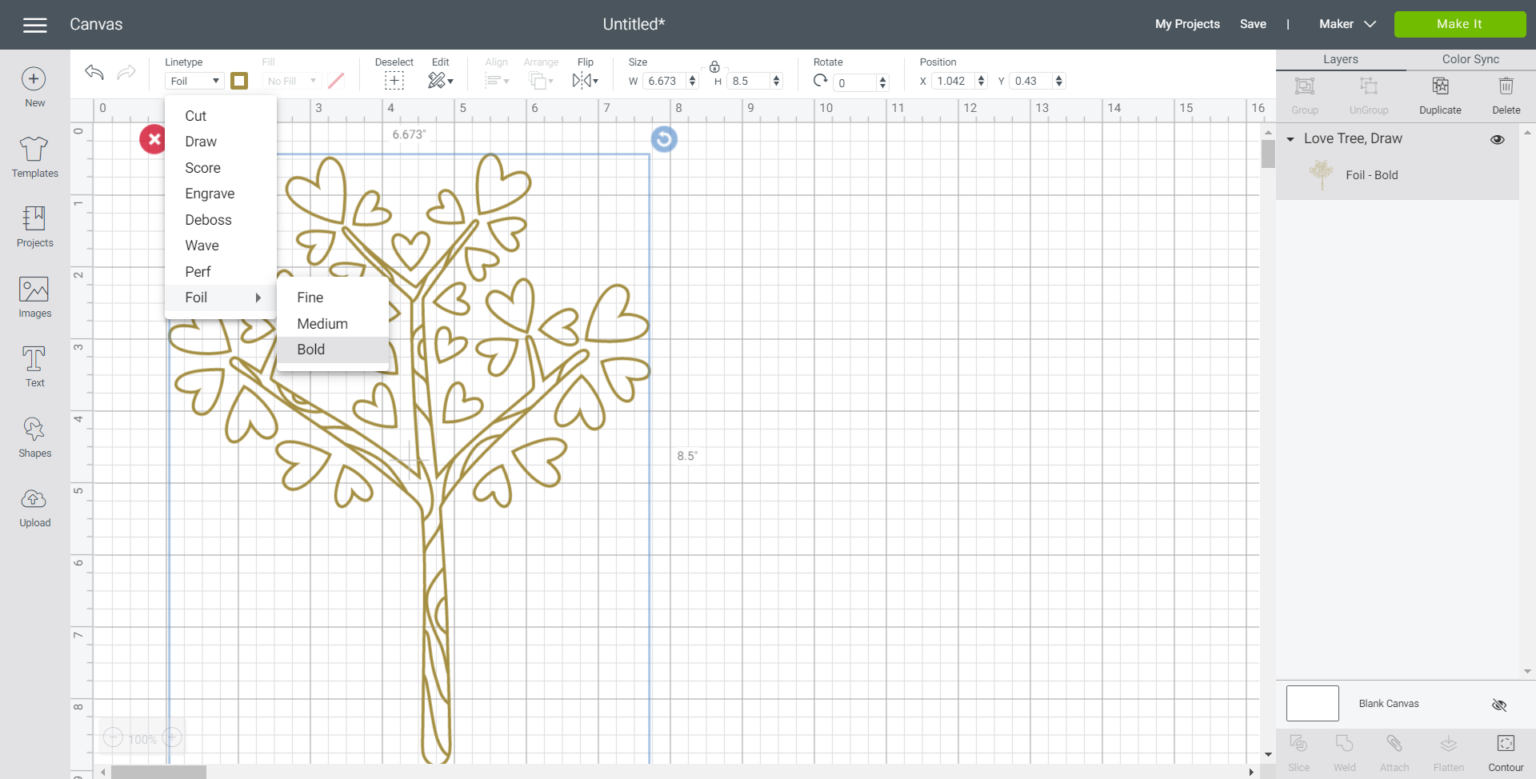Select Engrave from the linetype menu
The height and width of the screenshot is (779, 1536).
210,193
